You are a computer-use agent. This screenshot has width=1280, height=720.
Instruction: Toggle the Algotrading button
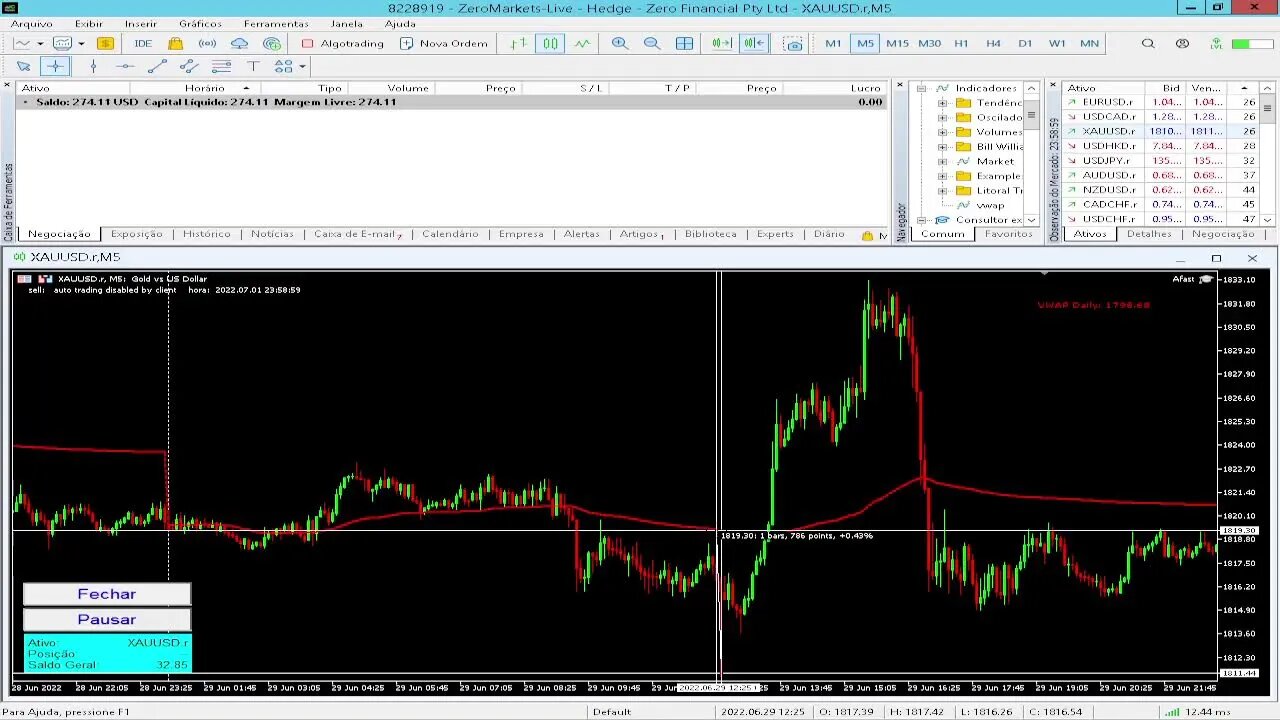click(x=343, y=43)
